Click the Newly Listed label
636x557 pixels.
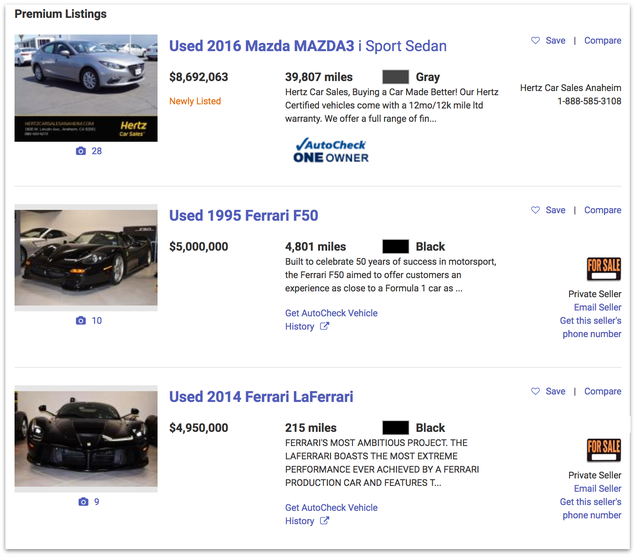click(x=195, y=101)
